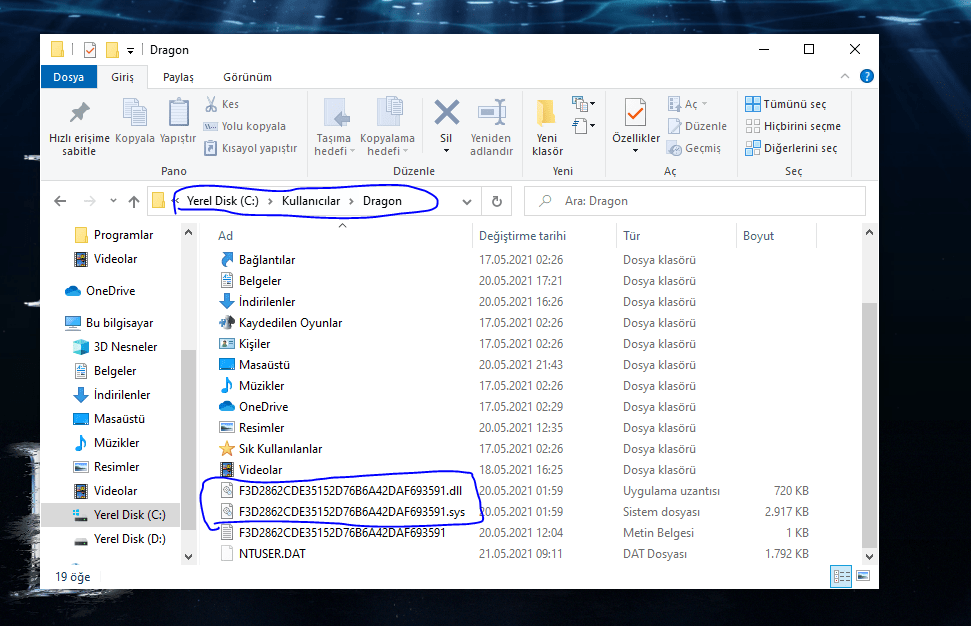Click the blue help question mark icon
The height and width of the screenshot is (626, 971).
coord(867,76)
